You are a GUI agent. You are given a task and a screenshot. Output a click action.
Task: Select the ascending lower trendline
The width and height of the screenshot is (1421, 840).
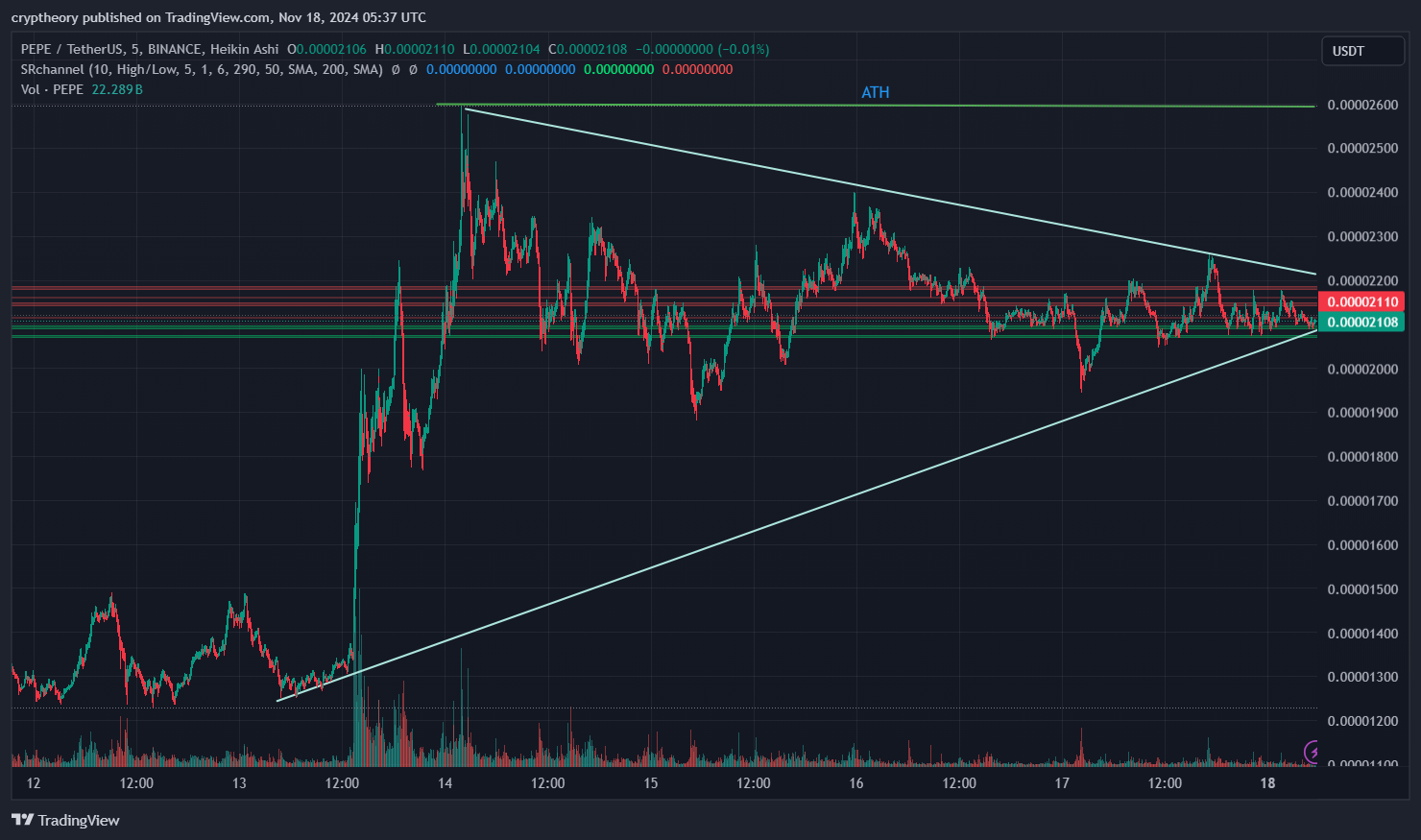point(797,516)
